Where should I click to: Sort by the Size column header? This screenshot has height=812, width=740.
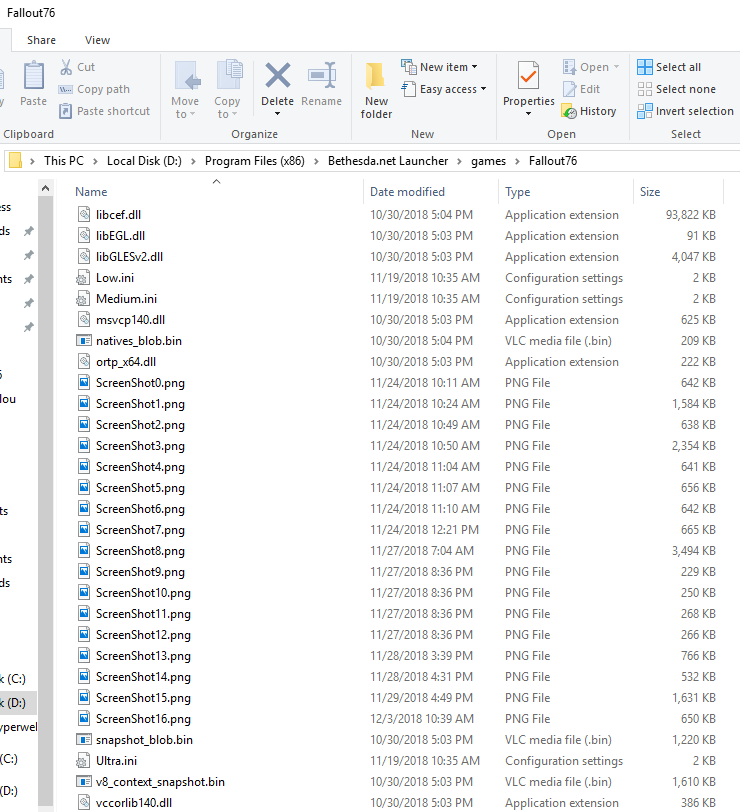click(677, 191)
